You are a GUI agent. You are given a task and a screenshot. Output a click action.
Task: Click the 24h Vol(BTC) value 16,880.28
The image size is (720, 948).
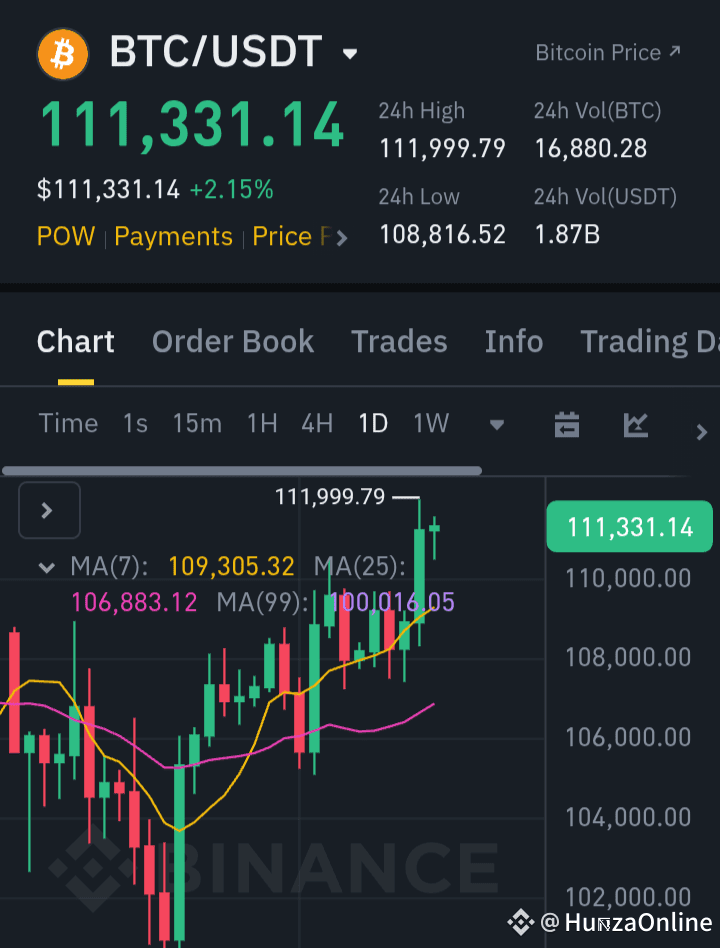tap(591, 148)
